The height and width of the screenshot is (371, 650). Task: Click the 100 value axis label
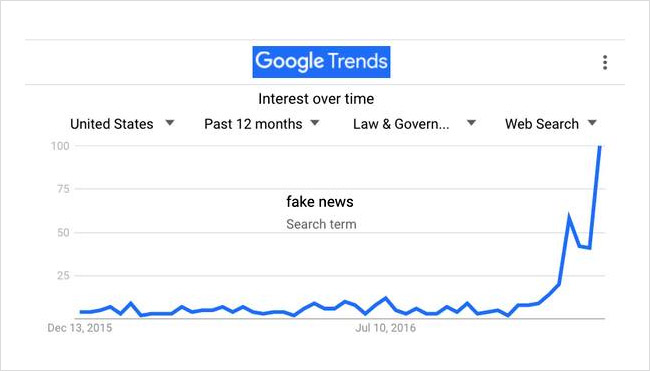coord(60,146)
